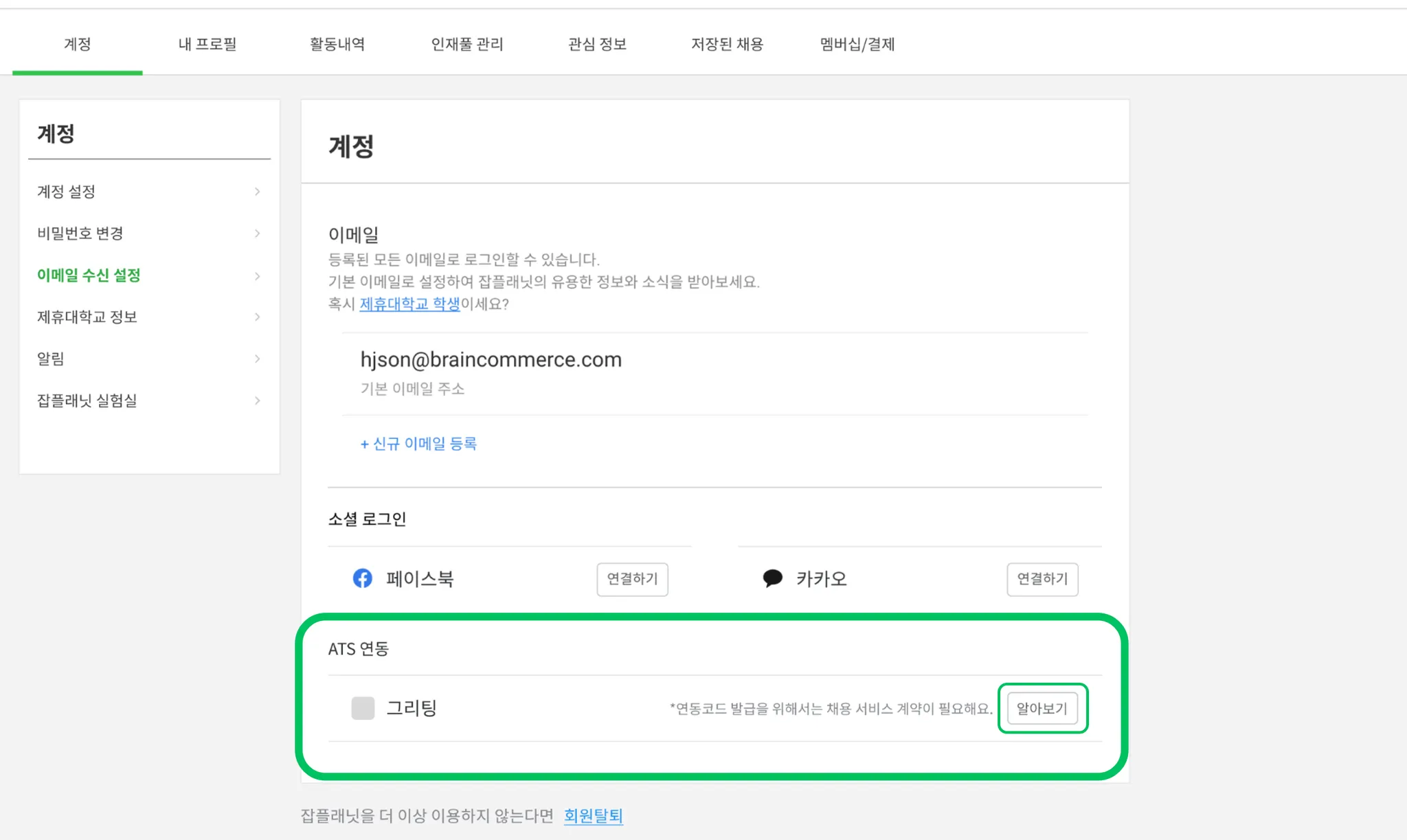The image size is (1407, 840).
Task: Select the 인재풀 관리 tab
Action: pos(466,44)
